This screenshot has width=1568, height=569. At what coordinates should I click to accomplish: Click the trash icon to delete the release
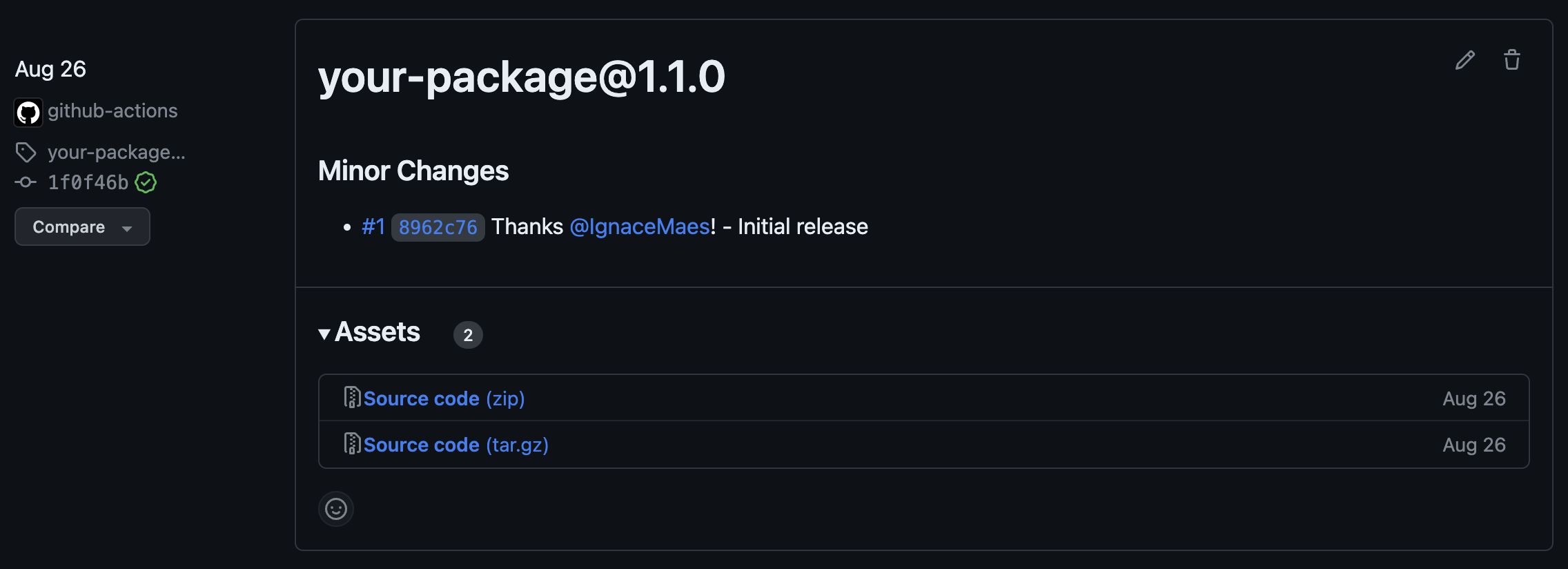(1511, 61)
